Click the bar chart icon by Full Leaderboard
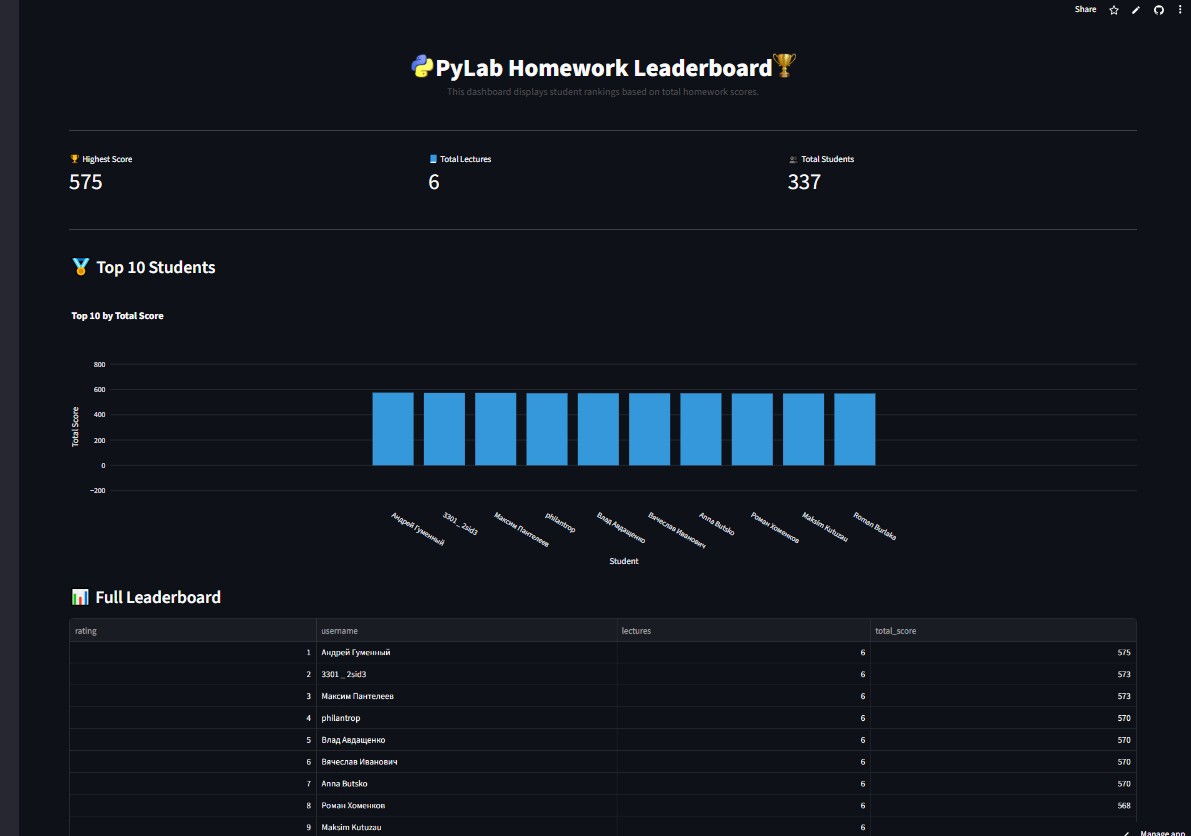1191x836 pixels. (80, 597)
